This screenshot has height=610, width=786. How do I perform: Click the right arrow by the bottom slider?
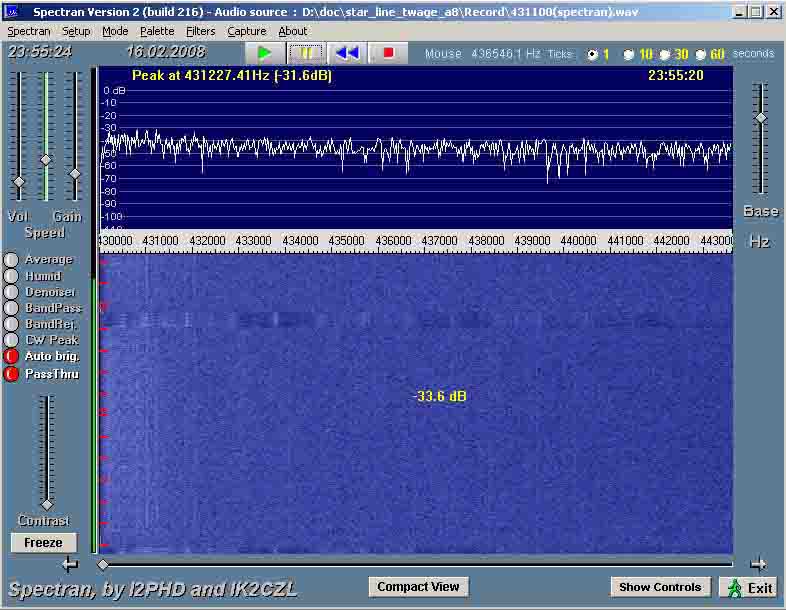pyautogui.click(x=758, y=565)
